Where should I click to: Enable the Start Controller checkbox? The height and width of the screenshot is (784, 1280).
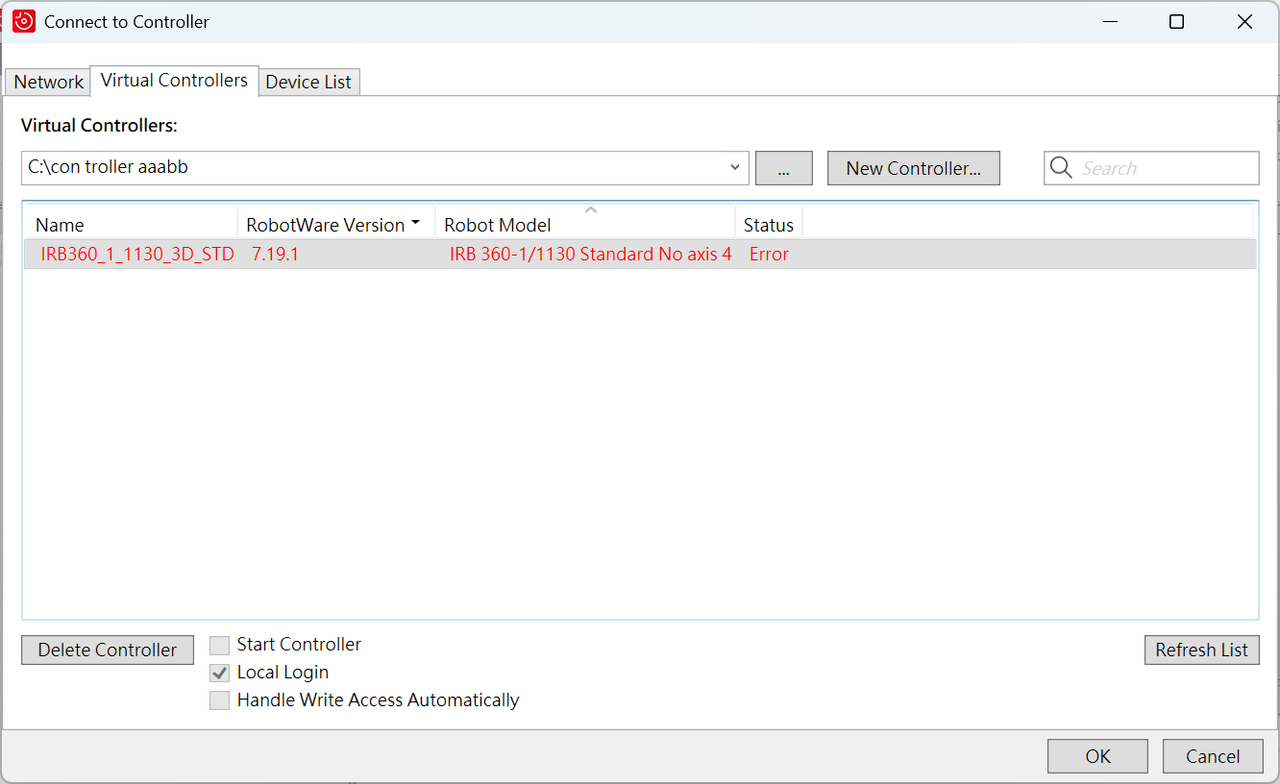coord(219,645)
